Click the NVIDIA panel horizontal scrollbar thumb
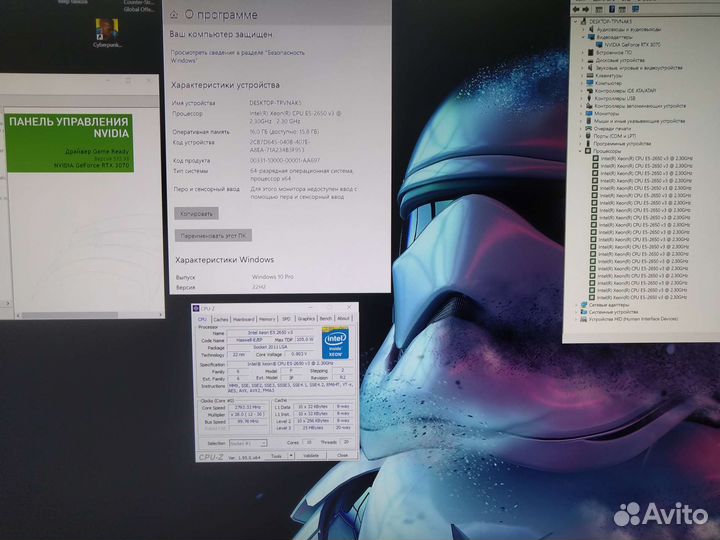Image resolution: width=720 pixels, height=540 pixels. click(70, 315)
